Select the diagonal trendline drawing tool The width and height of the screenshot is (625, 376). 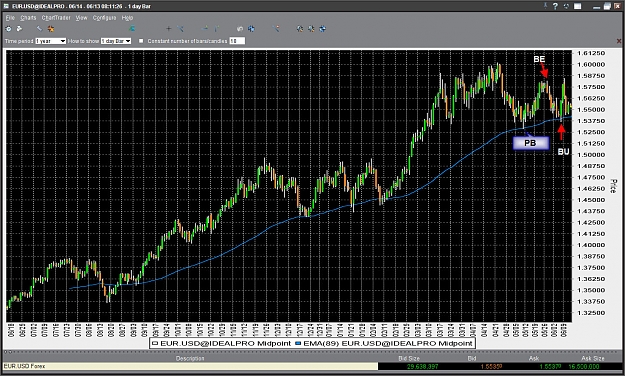(180, 29)
